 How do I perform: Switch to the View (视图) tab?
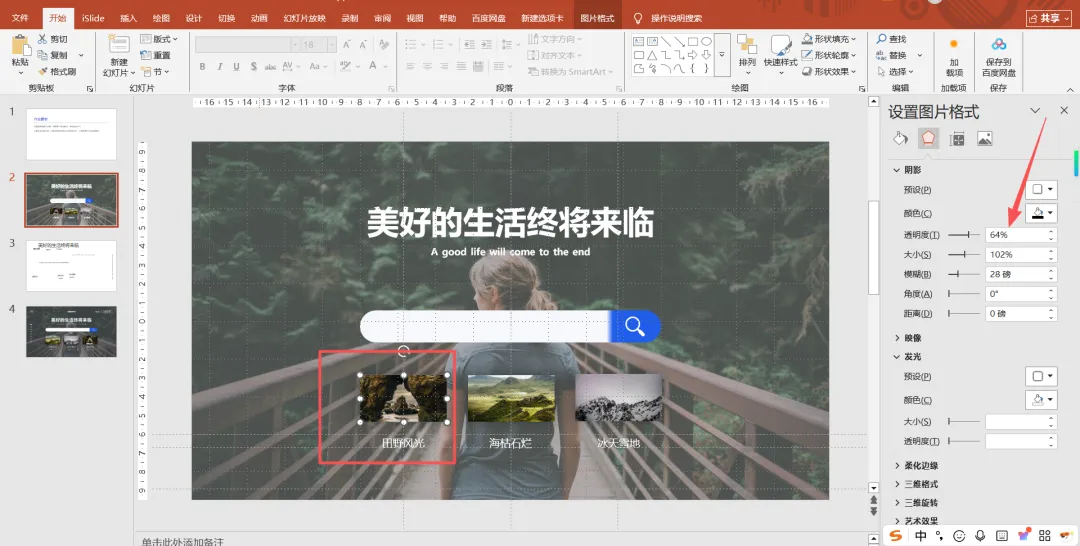(415, 18)
